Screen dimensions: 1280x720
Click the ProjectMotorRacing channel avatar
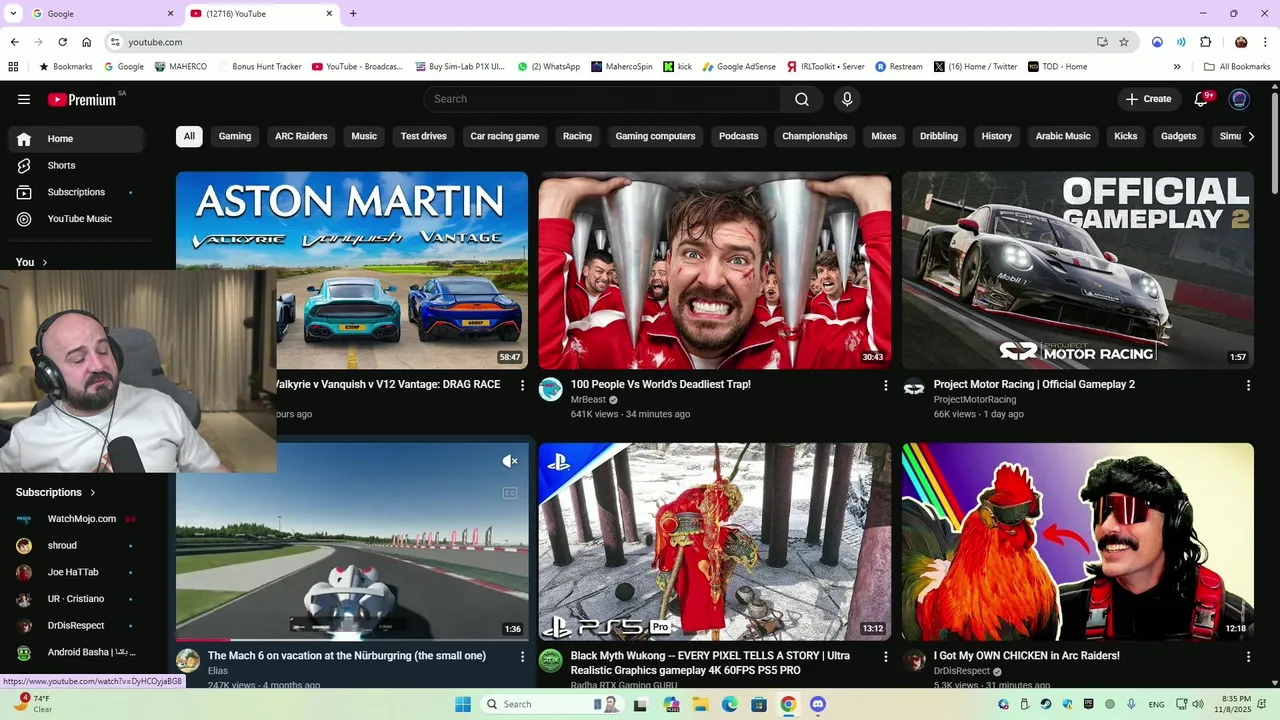pos(914,389)
